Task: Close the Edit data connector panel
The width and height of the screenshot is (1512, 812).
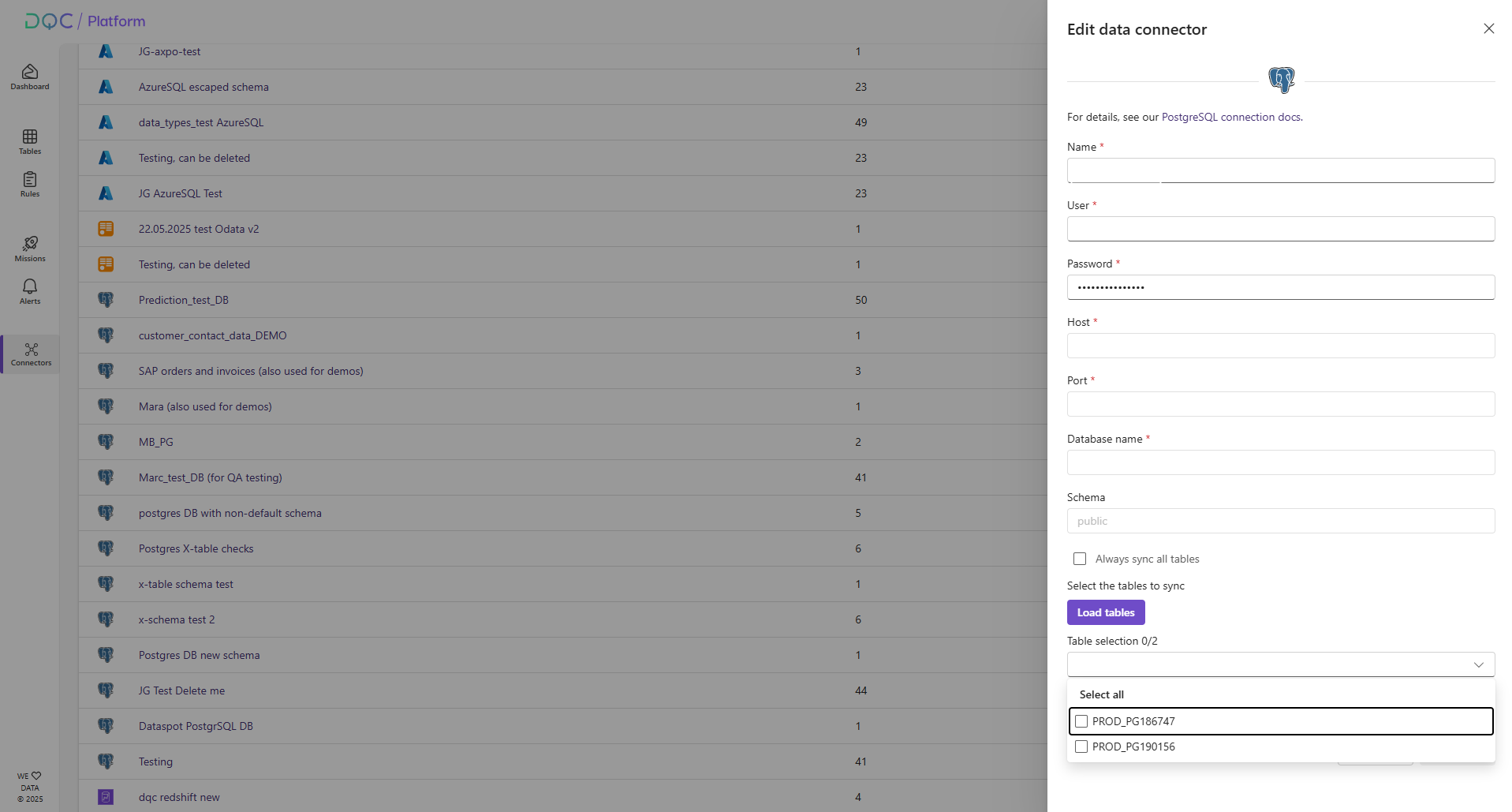Action: 1488,29
